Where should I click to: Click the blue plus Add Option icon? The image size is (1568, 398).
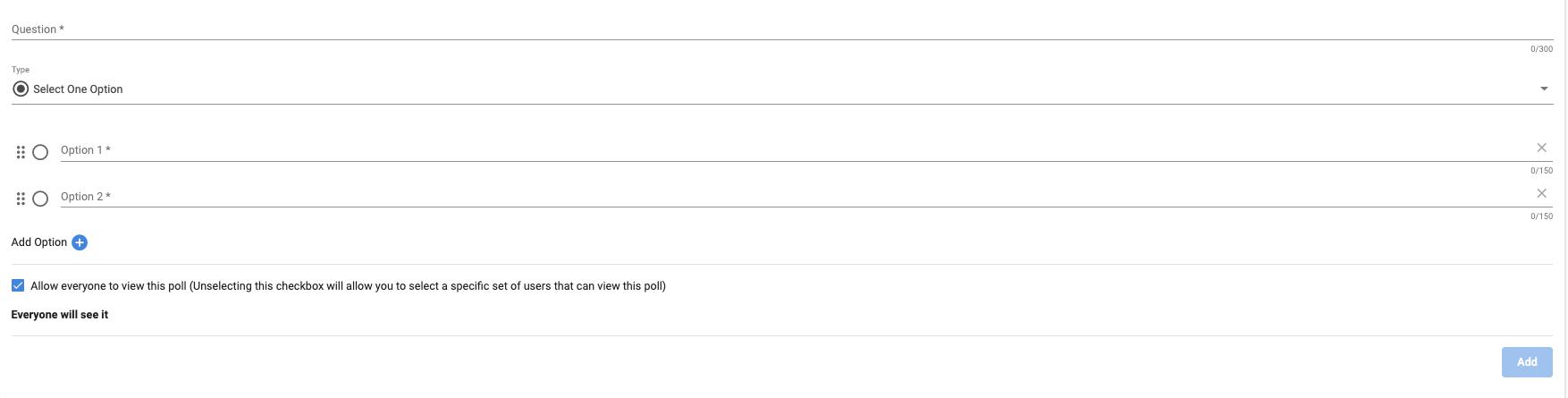pos(80,242)
